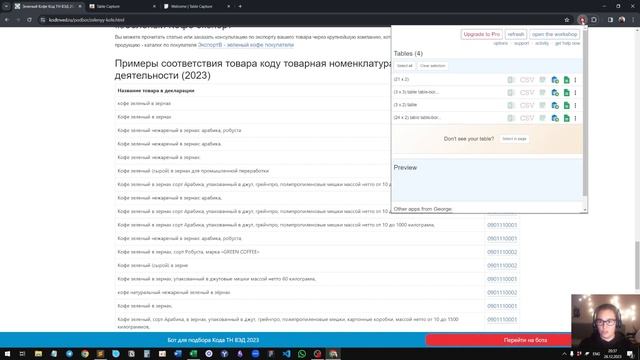Click the first gray export icon of the (24 x 2) table
Viewport: 640px width, 360px height.
pyautogui.click(x=511, y=118)
